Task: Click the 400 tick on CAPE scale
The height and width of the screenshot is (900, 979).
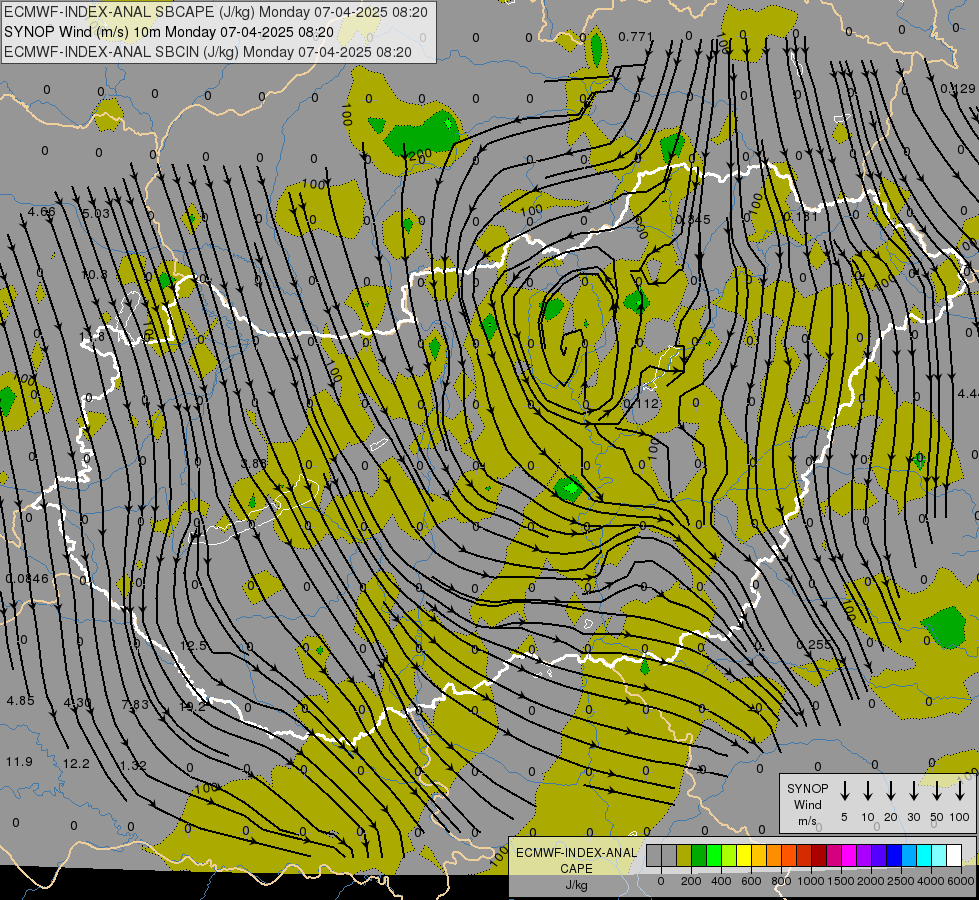Action: coord(721,881)
